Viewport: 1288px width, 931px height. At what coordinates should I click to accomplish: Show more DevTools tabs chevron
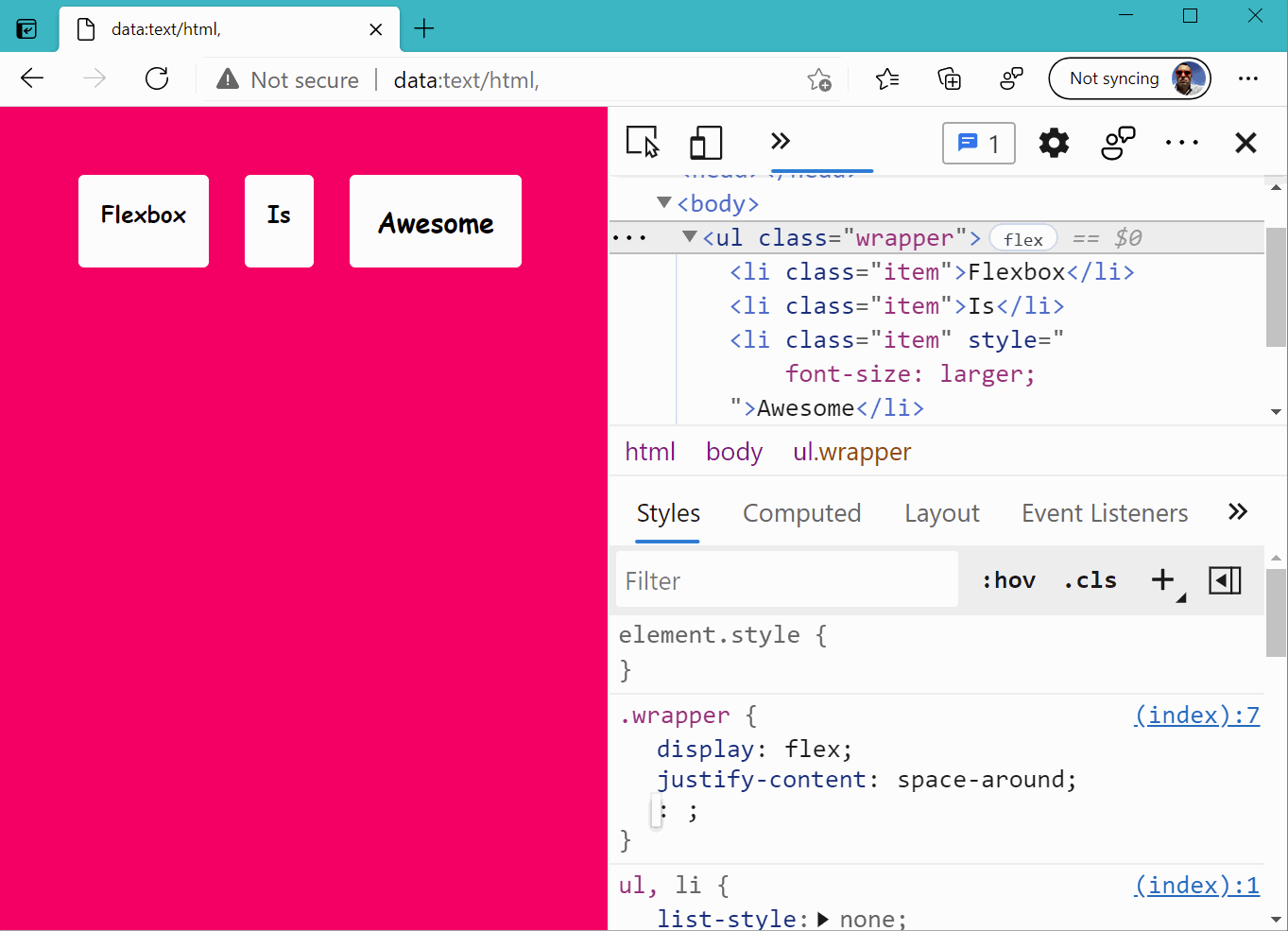pos(780,142)
